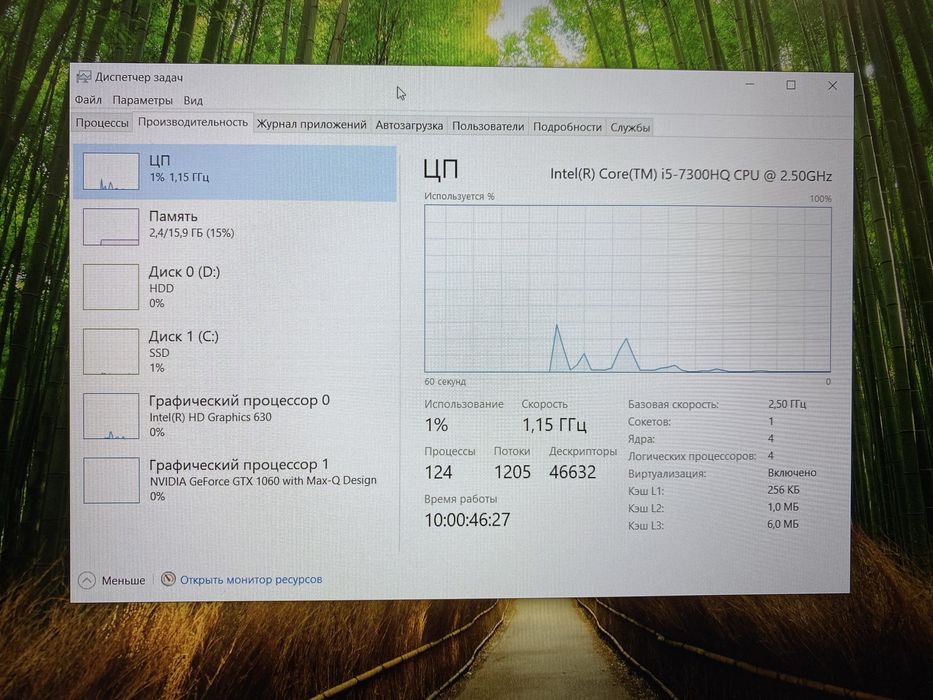Minimize the Task Manager window
Viewport: 933px width, 700px height.
[750, 85]
